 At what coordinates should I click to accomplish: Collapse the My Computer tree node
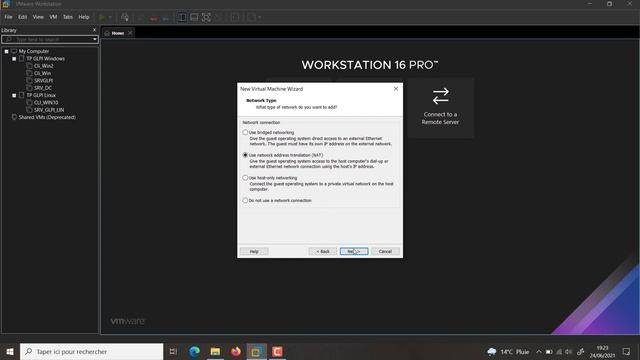7,51
